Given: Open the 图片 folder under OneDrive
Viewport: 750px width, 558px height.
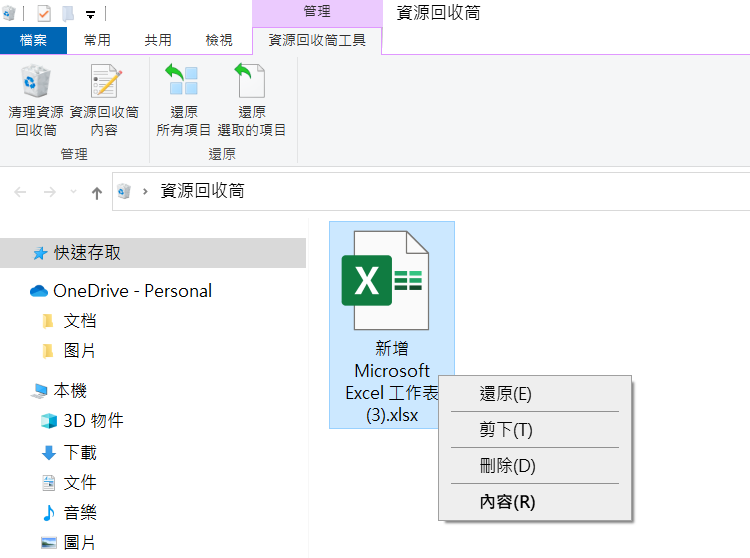Looking at the screenshot, I should [x=79, y=350].
